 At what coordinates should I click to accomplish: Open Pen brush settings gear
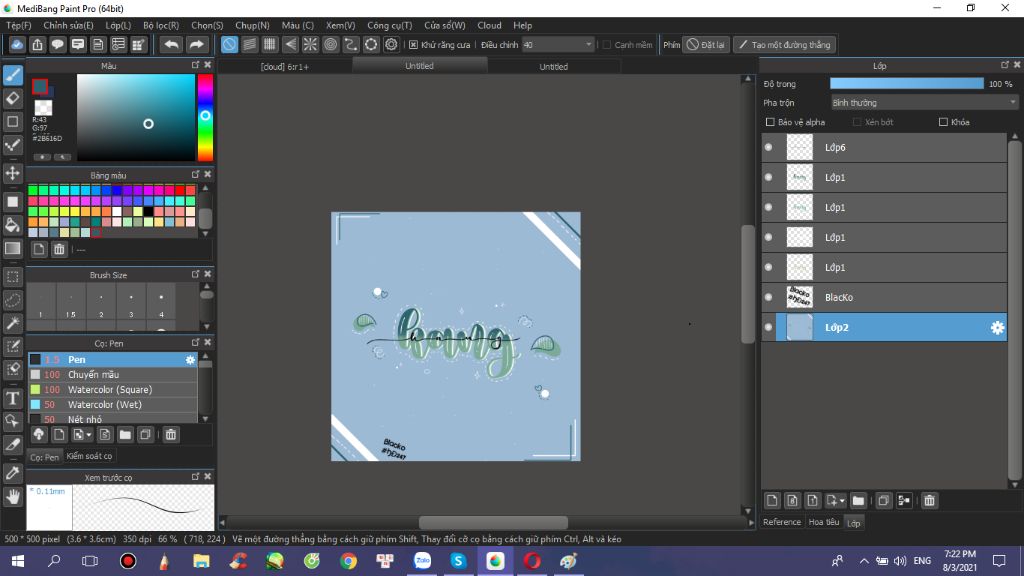pyautogui.click(x=190, y=360)
